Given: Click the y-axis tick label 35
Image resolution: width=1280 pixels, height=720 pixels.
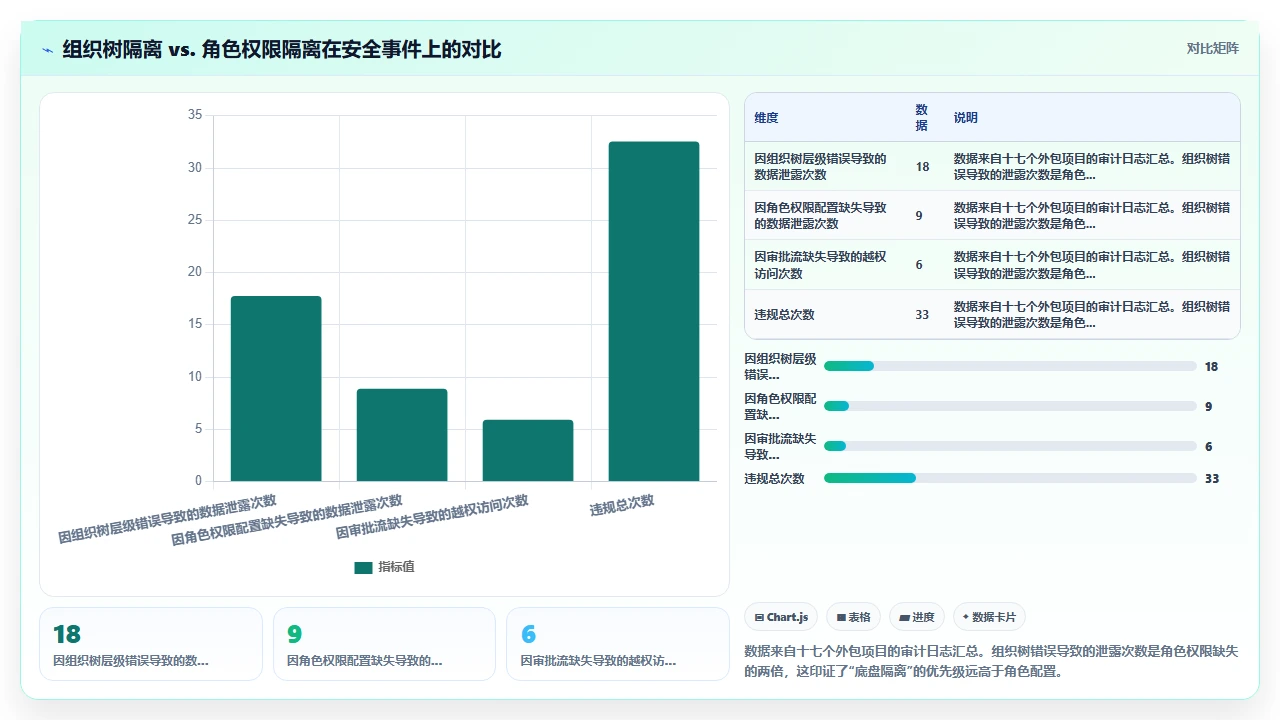Looking at the screenshot, I should pyautogui.click(x=195, y=115).
